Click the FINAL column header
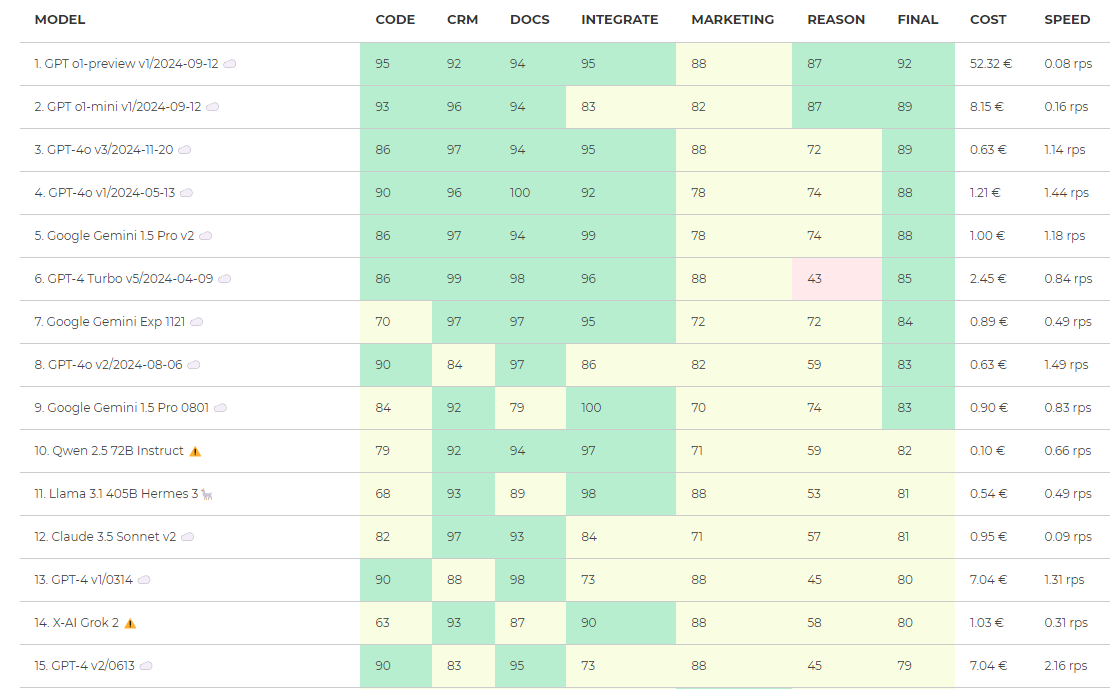1117x689 pixels. point(918,20)
